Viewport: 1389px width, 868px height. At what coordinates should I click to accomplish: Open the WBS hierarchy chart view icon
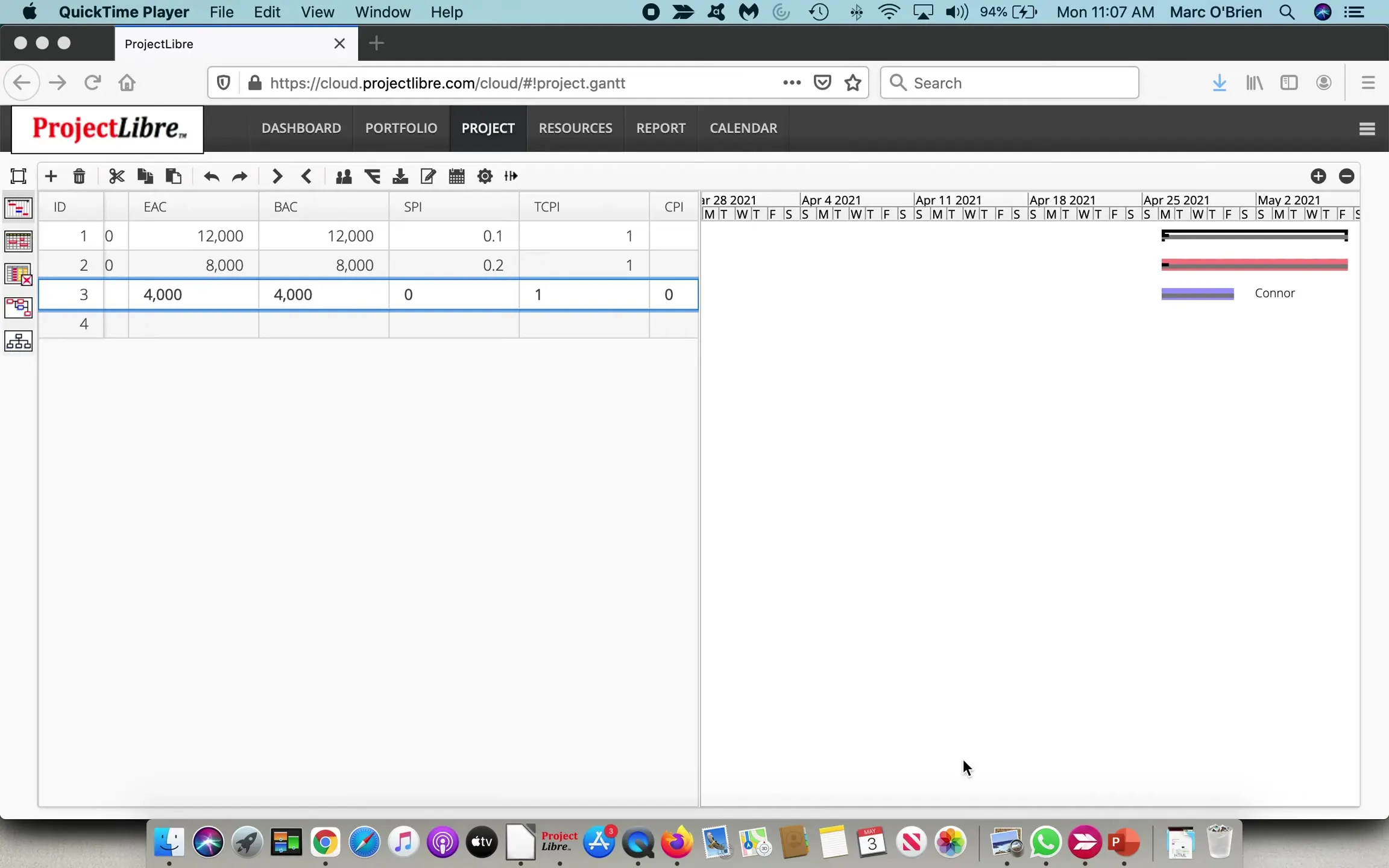coord(18,341)
